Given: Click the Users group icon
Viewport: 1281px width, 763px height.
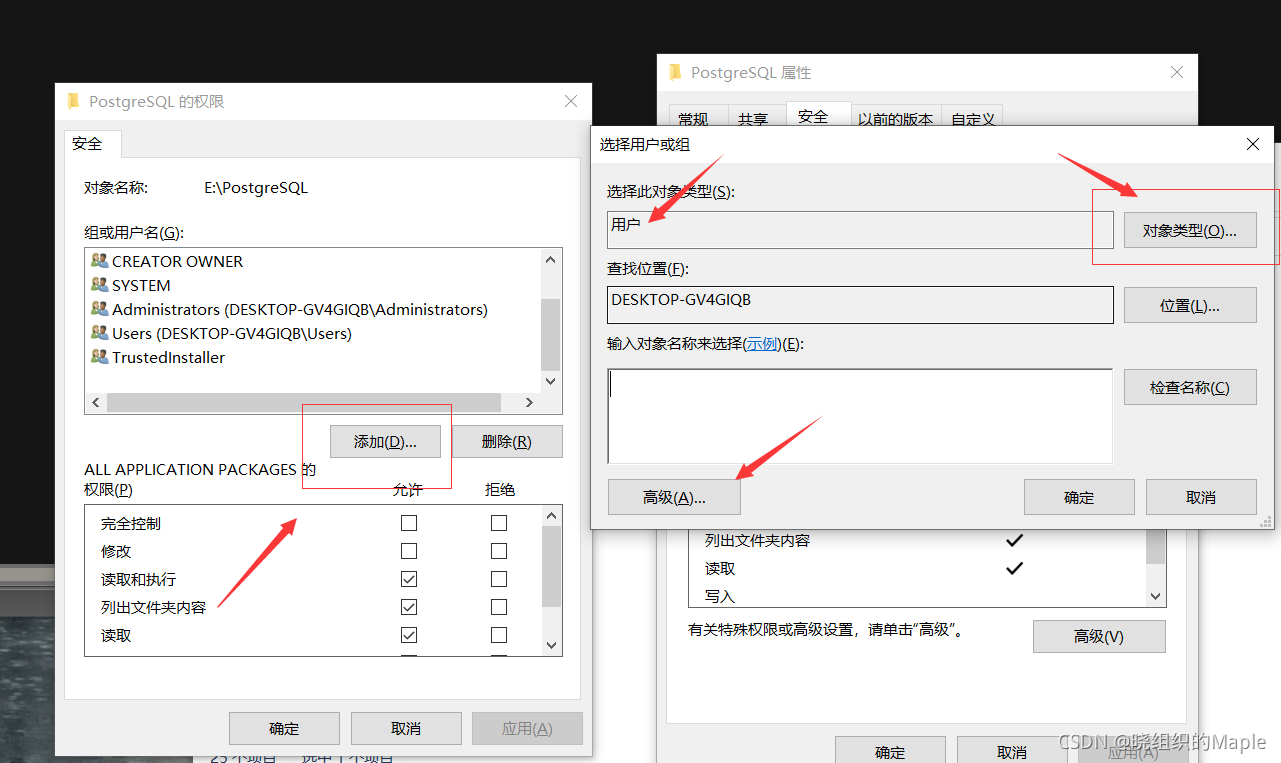Looking at the screenshot, I should (x=100, y=333).
